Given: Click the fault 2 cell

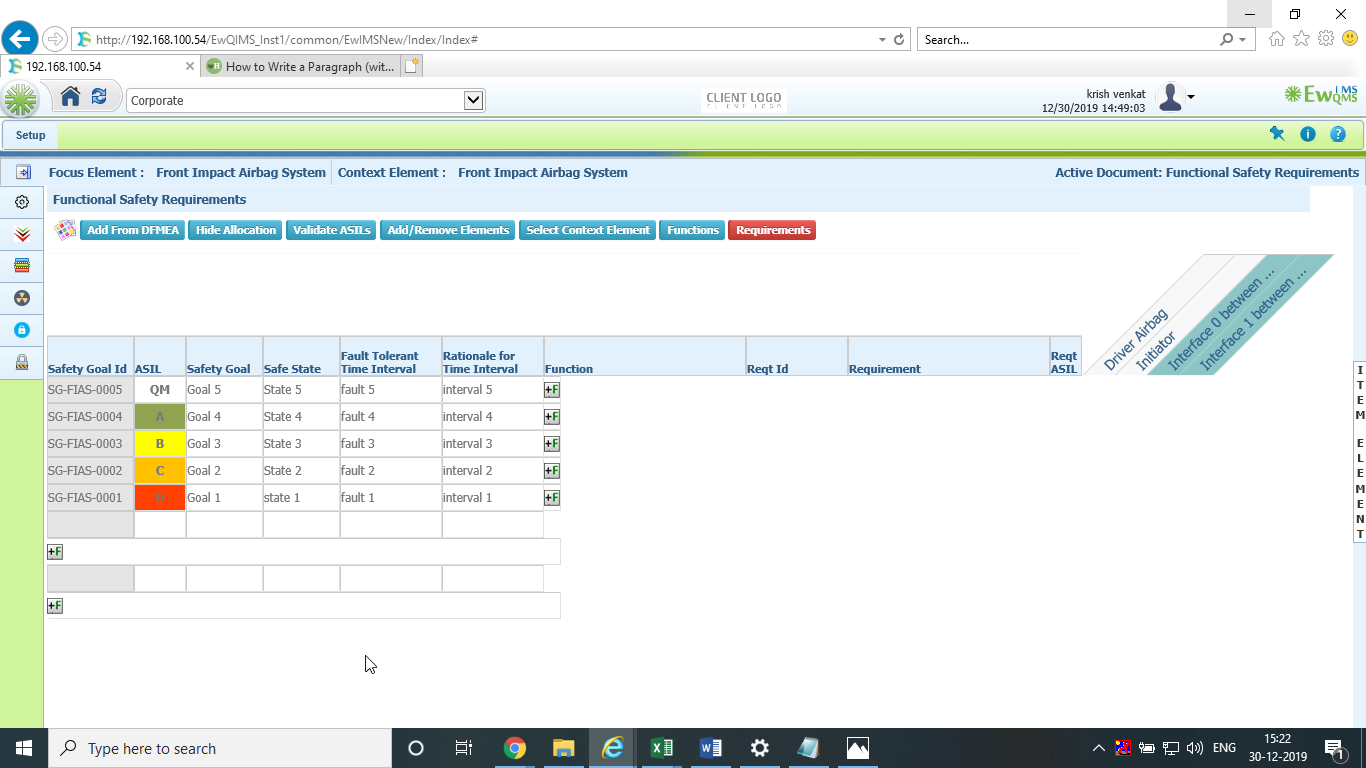Looking at the screenshot, I should 391,471.
